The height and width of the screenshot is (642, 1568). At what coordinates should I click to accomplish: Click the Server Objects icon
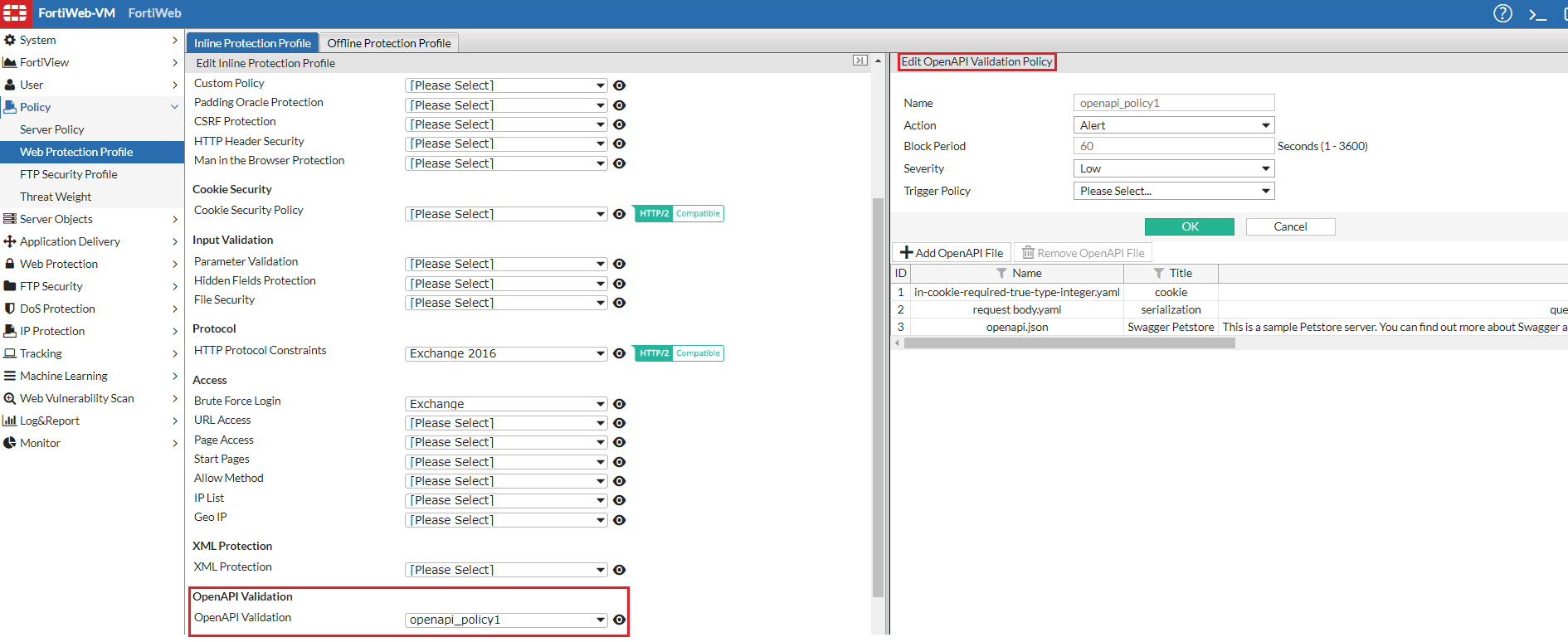coord(10,219)
